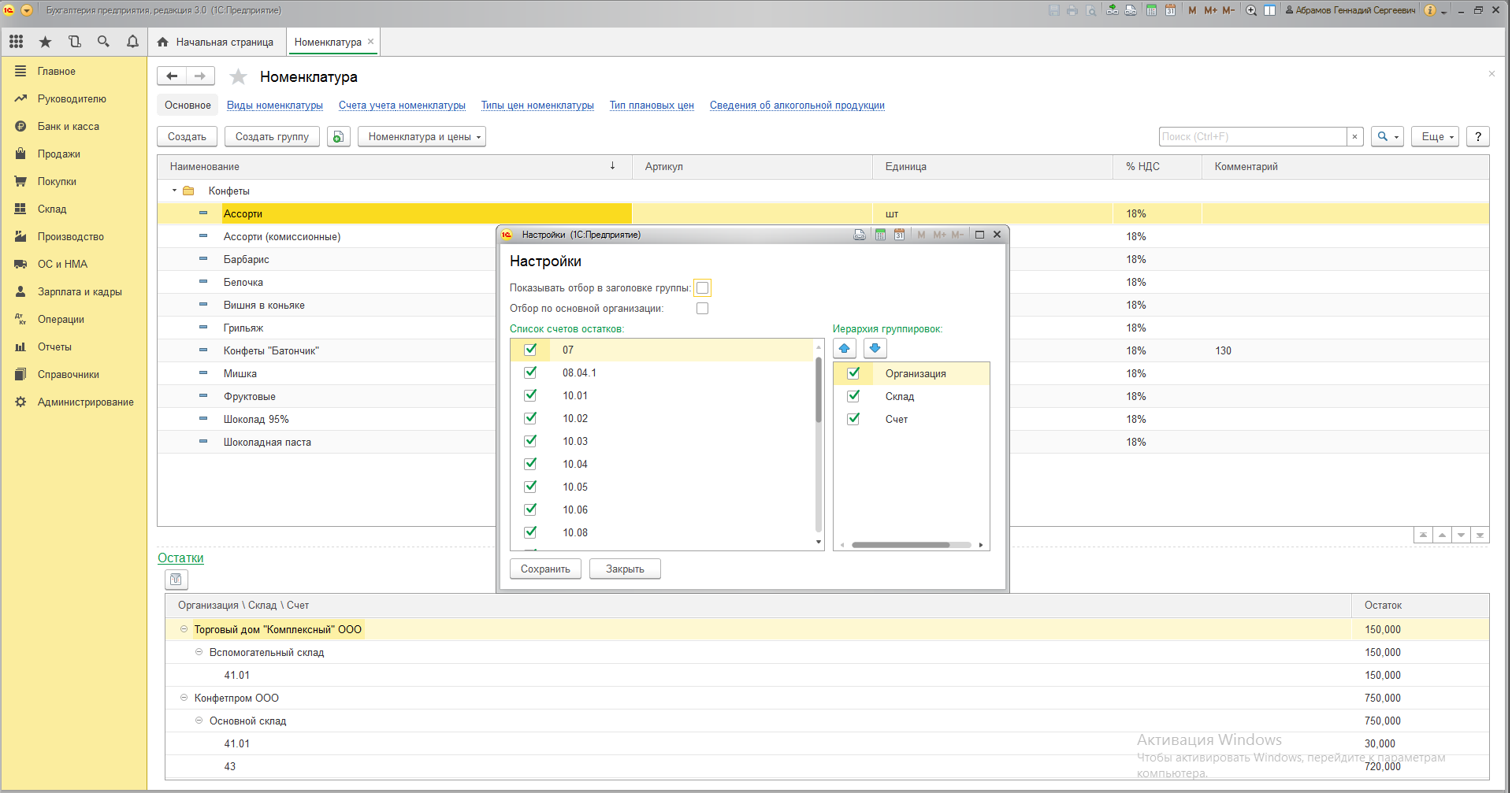Open search options magnifier dropdown
Image resolution: width=1512 pixels, height=793 pixels.
point(1388,136)
